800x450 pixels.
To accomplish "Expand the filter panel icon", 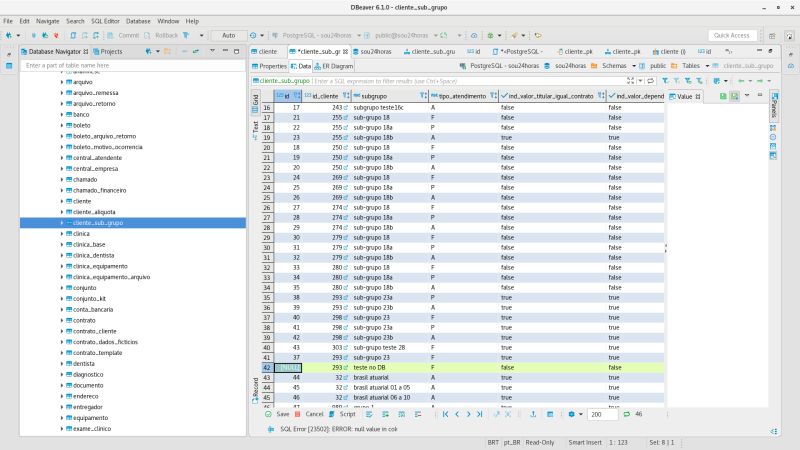I will coord(631,81).
